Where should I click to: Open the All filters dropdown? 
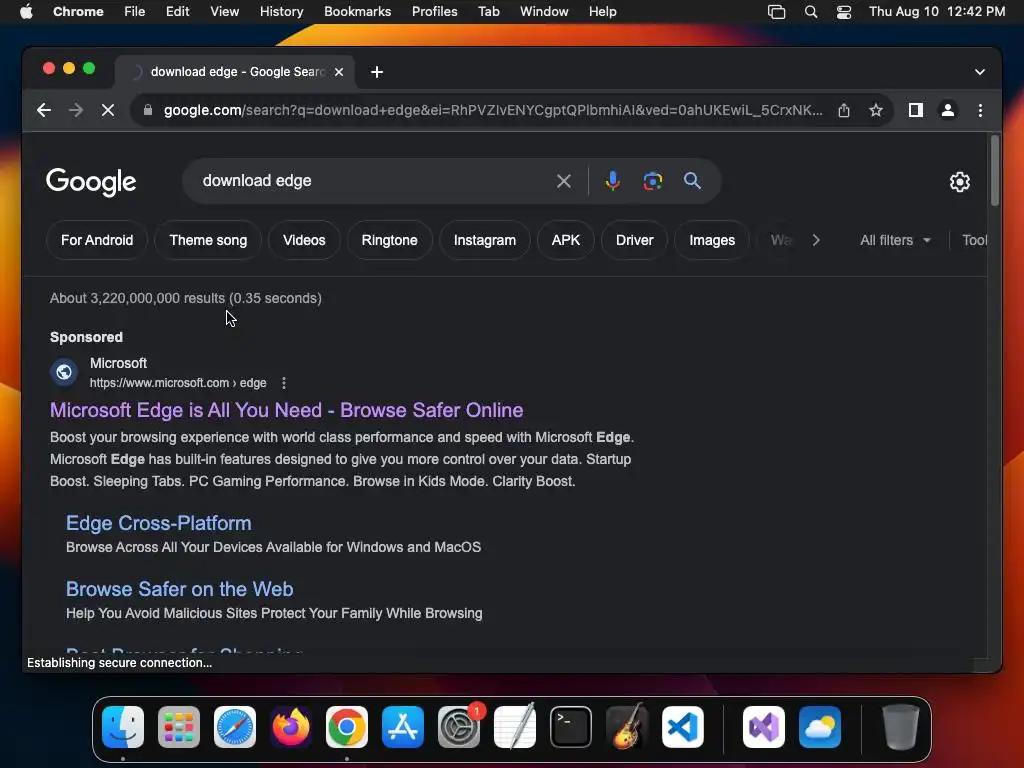[895, 240]
